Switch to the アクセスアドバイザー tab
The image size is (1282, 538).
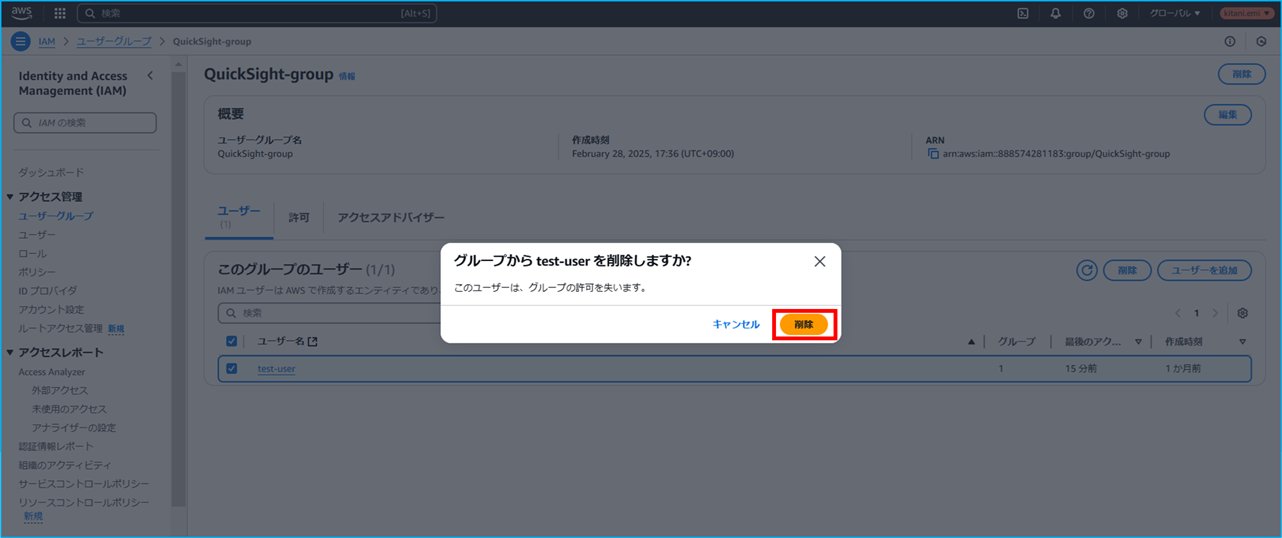coord(391,217)
